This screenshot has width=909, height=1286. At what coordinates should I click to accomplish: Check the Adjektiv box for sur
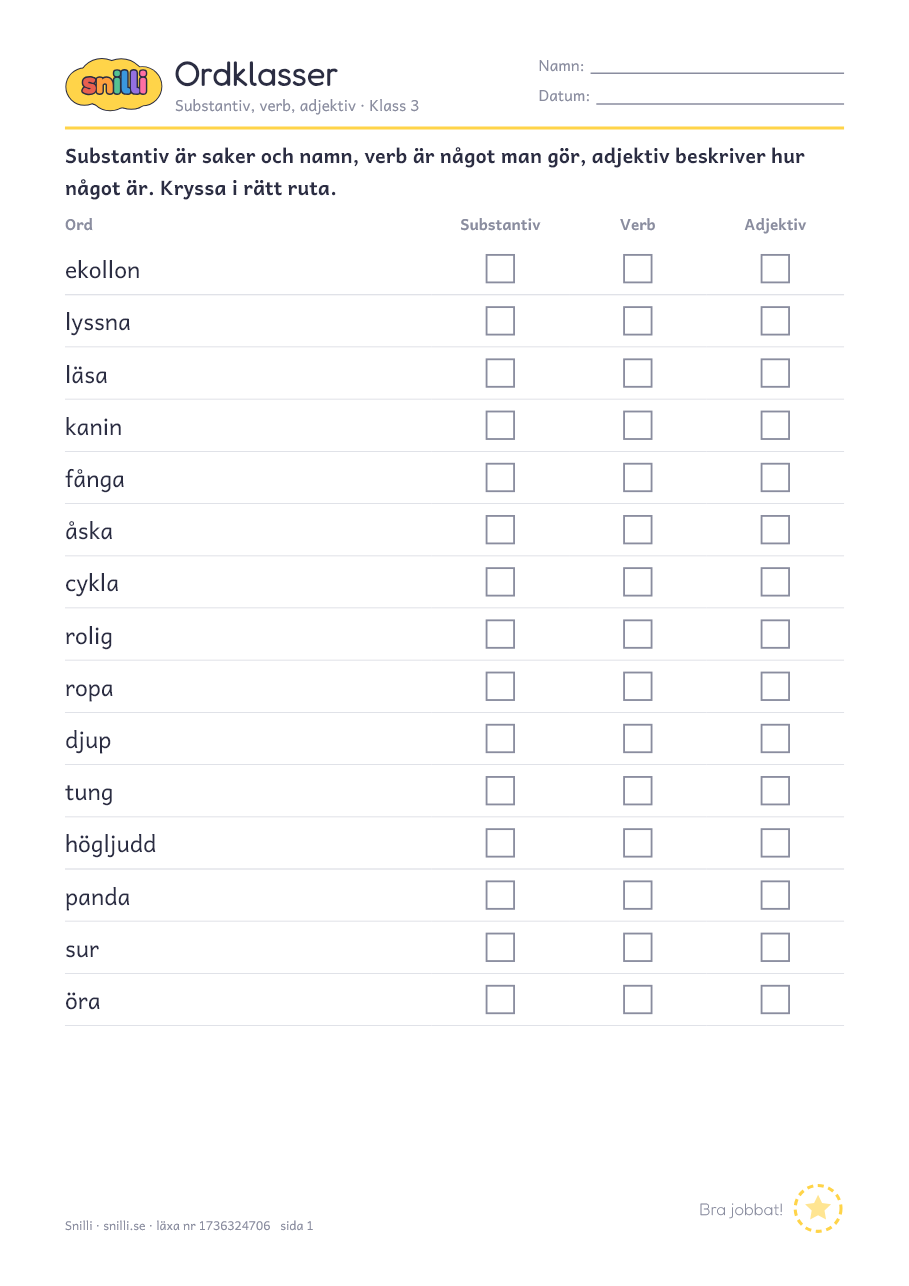pyautogui.click(x=775, y=947)
